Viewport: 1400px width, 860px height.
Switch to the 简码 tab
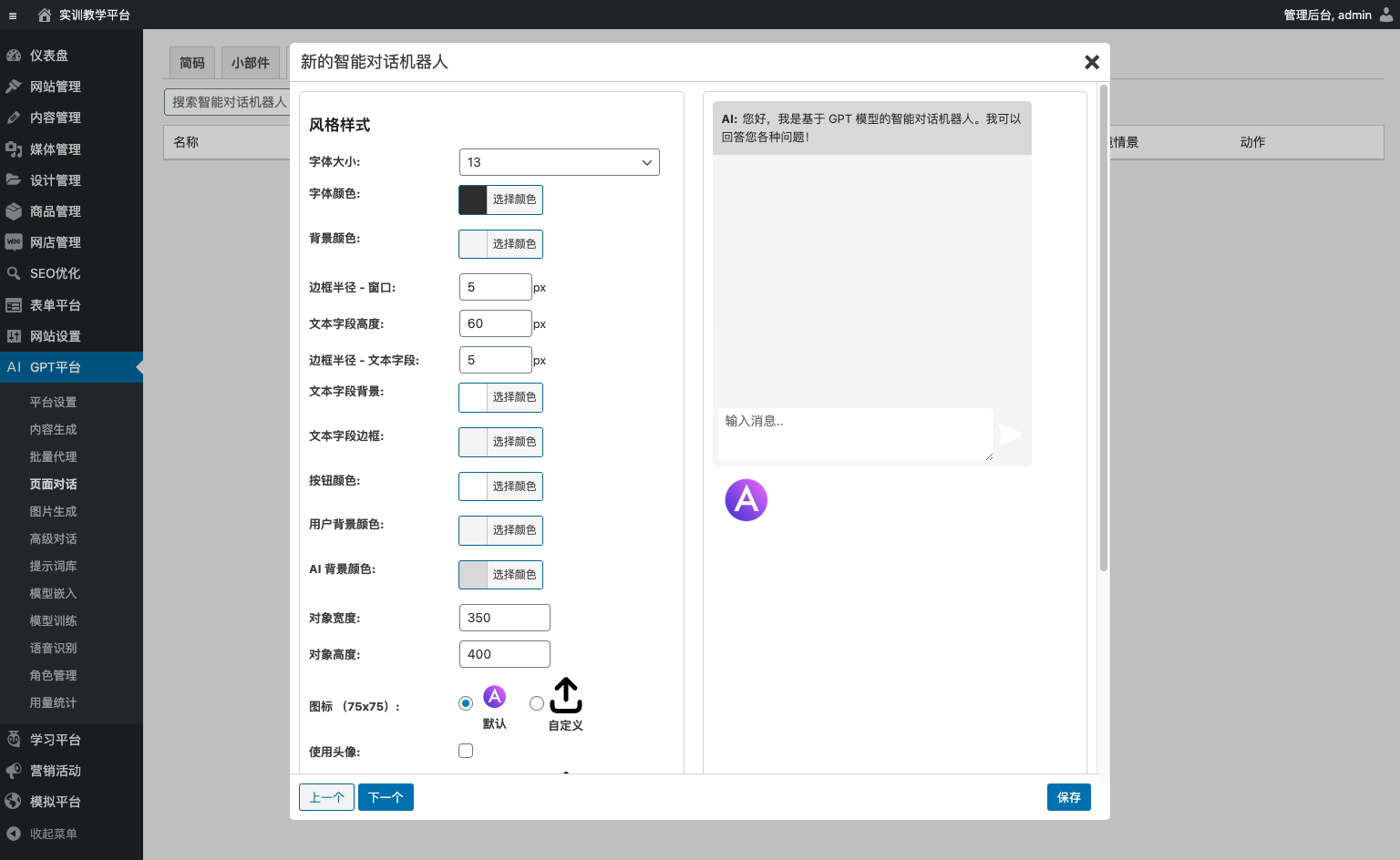pyautogui.click(x=192, y=63)
